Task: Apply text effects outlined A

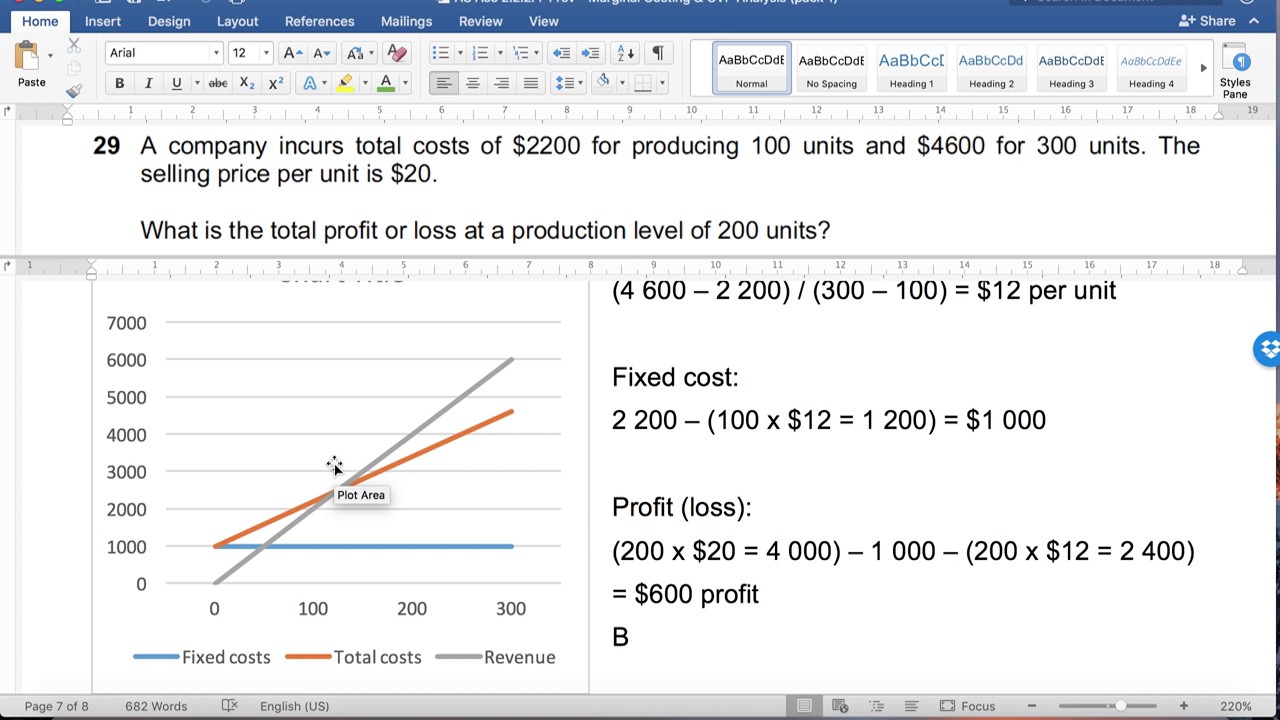Action: pyautogui.click(x=310, y=83)
